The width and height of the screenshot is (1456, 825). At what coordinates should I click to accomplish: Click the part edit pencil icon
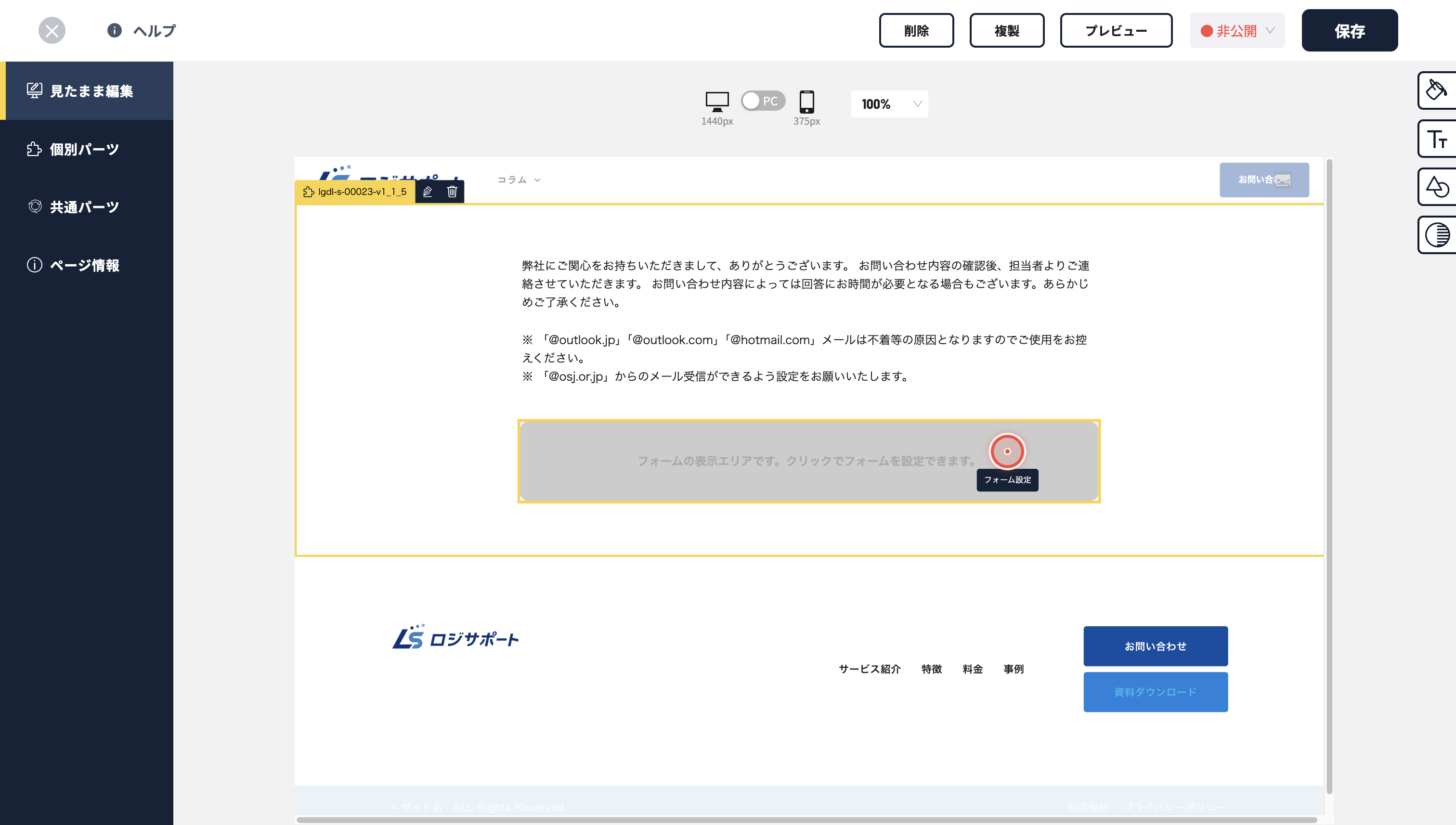(x=428, y=192)
